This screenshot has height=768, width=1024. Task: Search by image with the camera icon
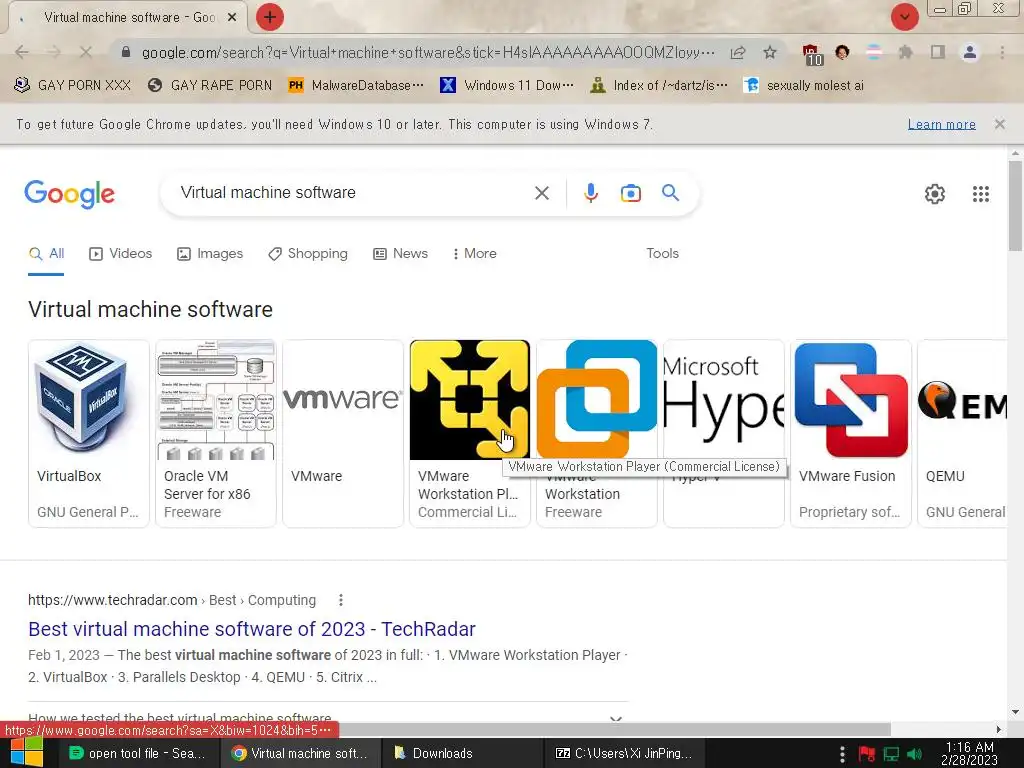pyautogui.click(x=630, y=193)
